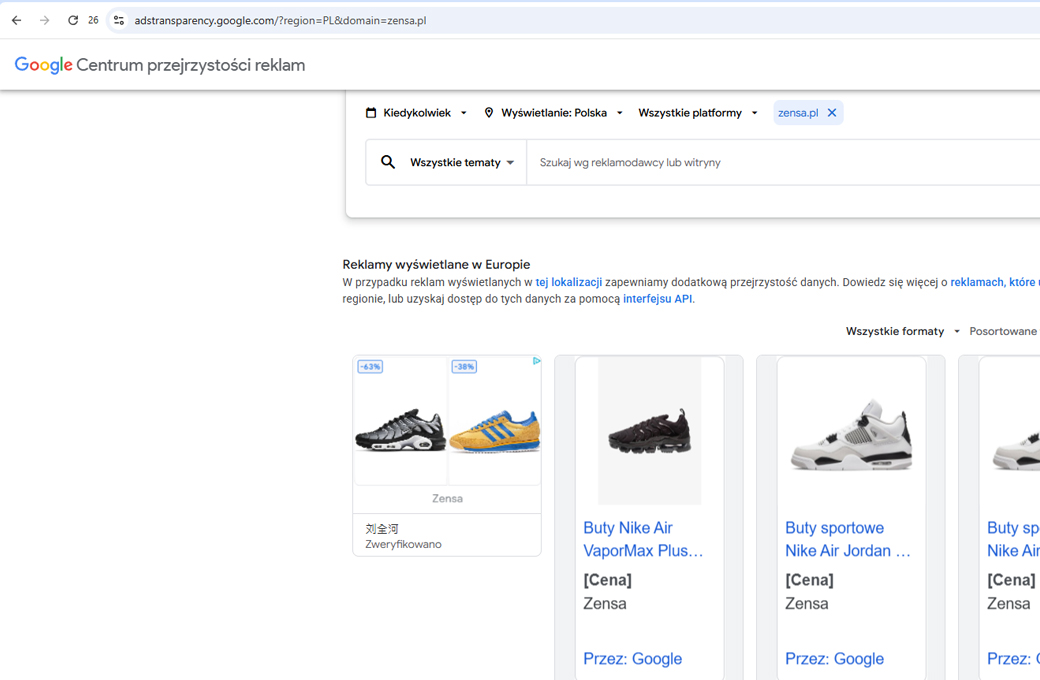Click advertiser name 刘全河
Viewport: 1040px width, 680px height.
[382, 529]
